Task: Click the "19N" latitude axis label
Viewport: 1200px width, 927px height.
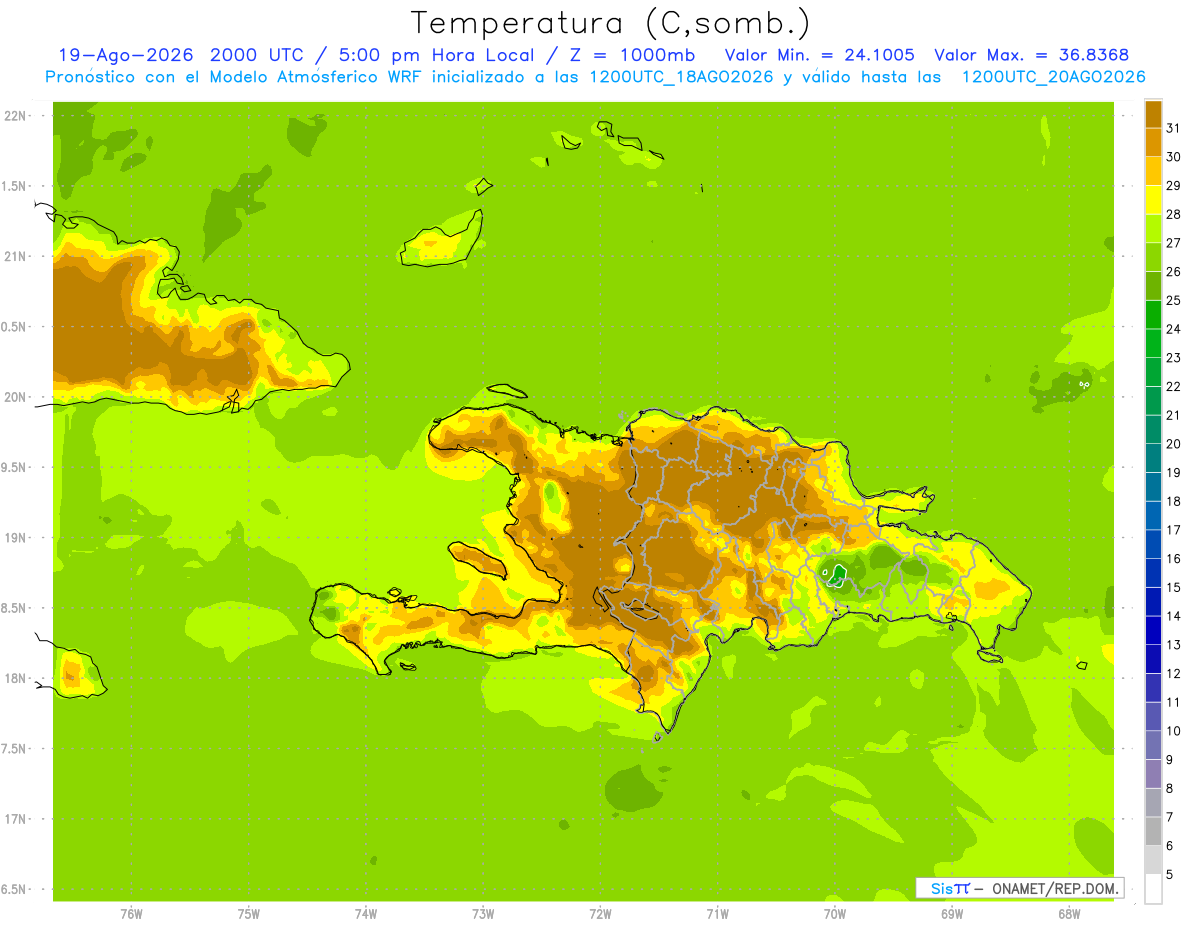Action: tap(15, 537)
